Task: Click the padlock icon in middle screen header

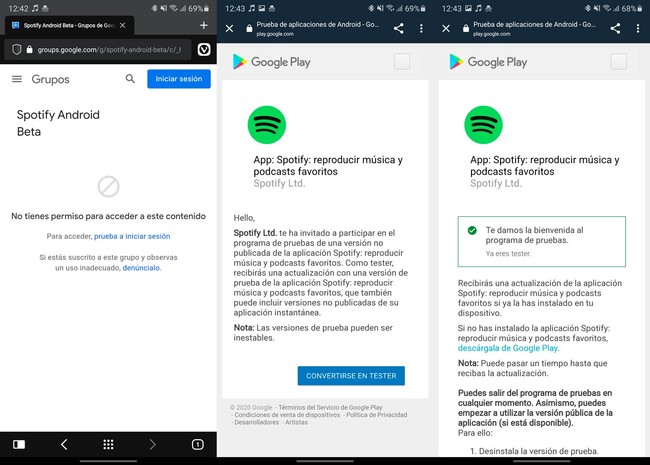Action: 249,28
